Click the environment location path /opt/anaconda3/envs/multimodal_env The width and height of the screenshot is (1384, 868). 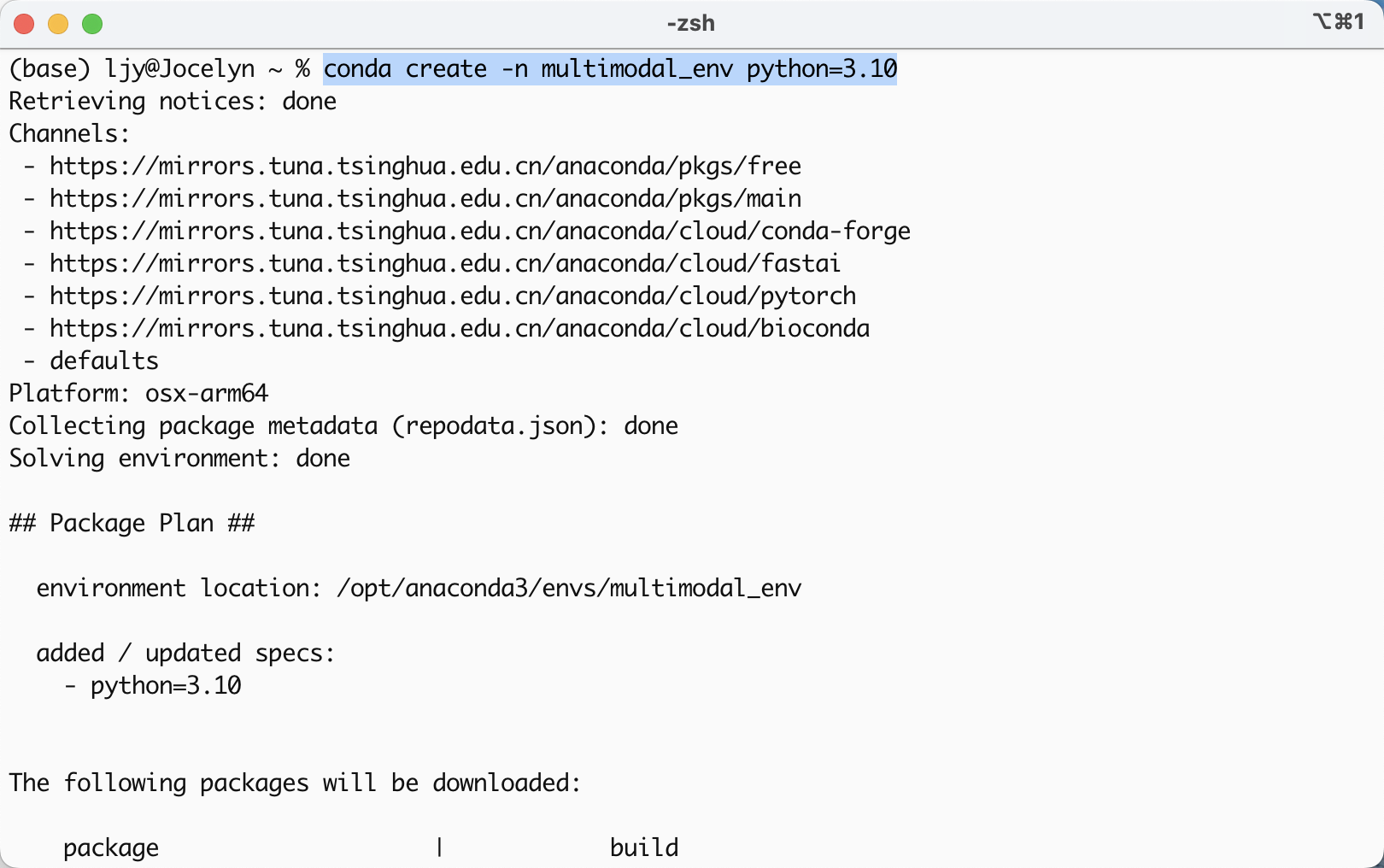(569, 588)
